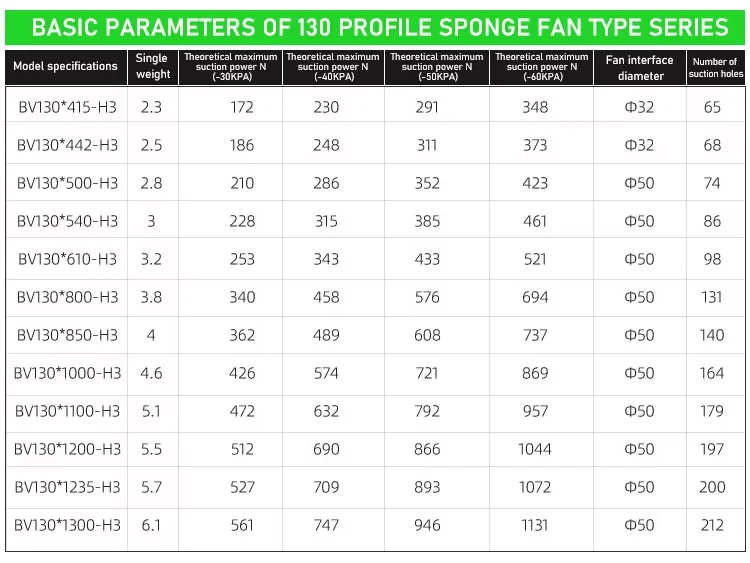Image resolution: width=750 pixels, height=563 pixels.
Task: Click the Φ32 cell in the BV130*442-H3 row
Action: (x=639, y=145)
